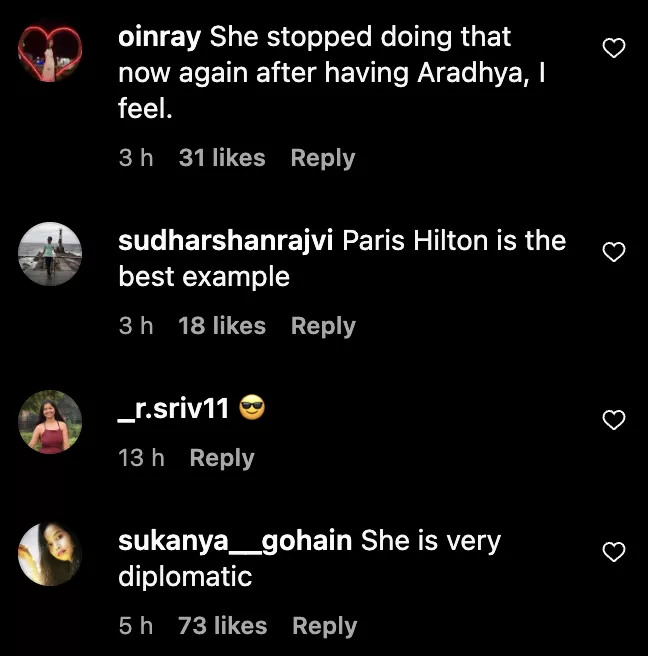Tap heart on sudharshanrajvi's Paris Hilton comment

pyautogui.click(x=615, y=252)
